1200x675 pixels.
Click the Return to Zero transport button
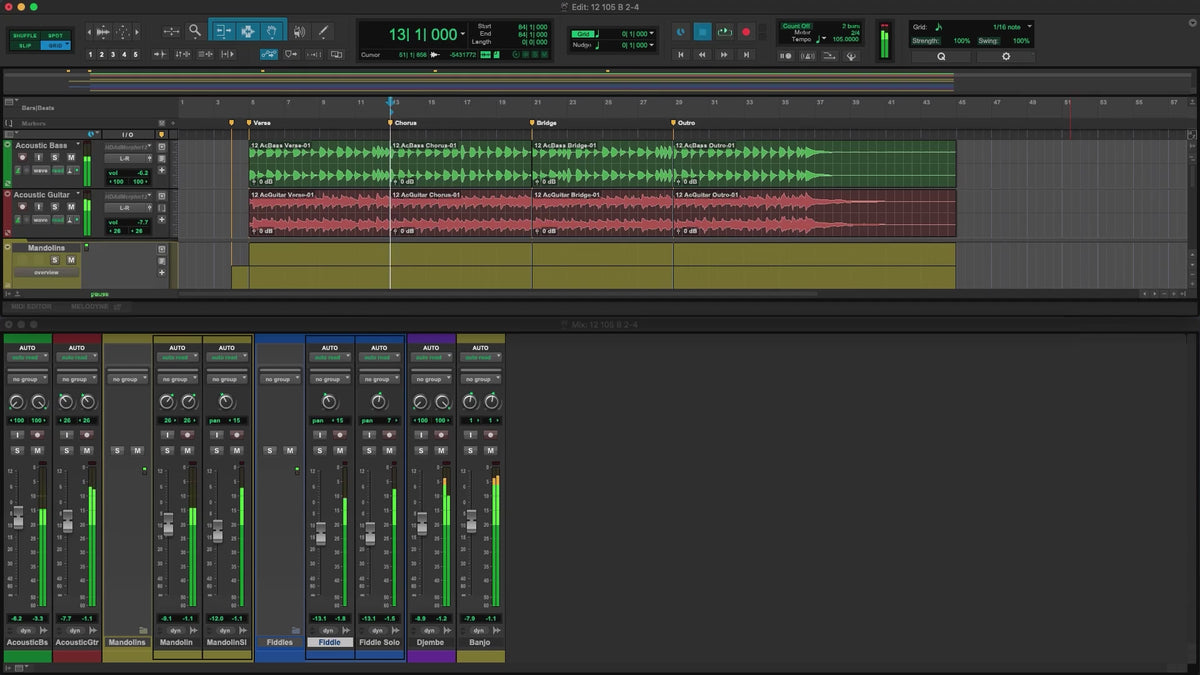[x=681, y=55]
